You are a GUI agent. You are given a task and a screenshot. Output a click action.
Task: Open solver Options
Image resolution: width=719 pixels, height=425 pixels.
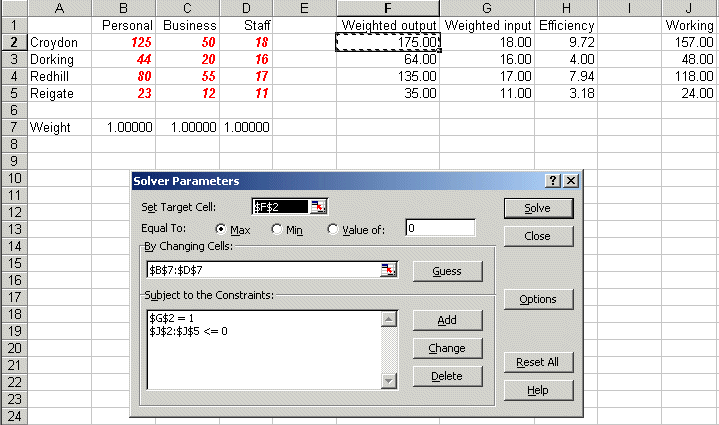tap(537, 299)
